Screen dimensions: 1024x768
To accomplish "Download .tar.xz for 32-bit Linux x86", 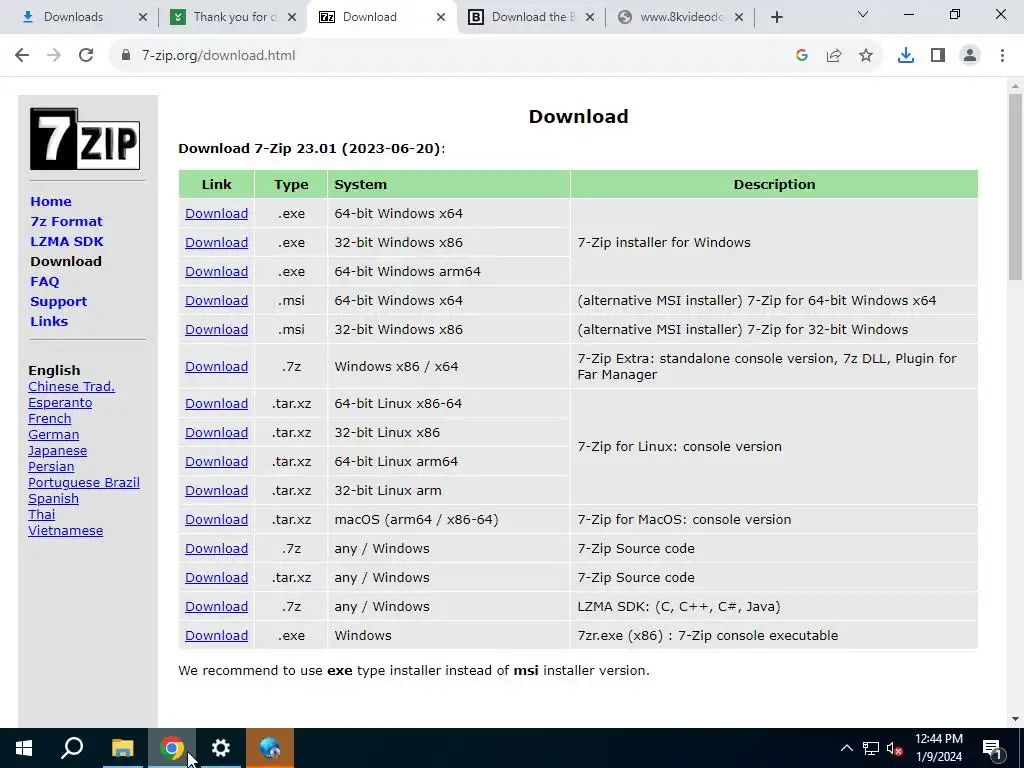I will 216,432.
